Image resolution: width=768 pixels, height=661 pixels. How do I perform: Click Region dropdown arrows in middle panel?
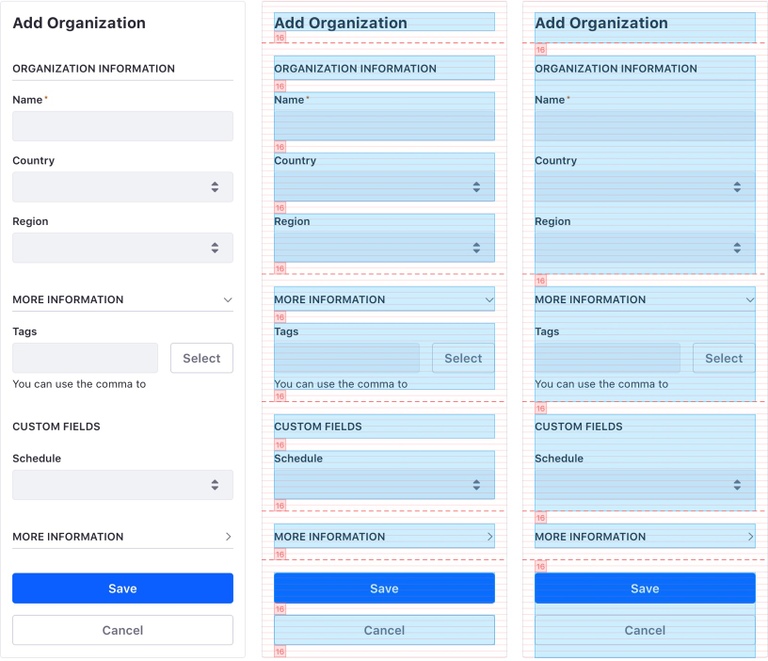(x=477, y=248)
